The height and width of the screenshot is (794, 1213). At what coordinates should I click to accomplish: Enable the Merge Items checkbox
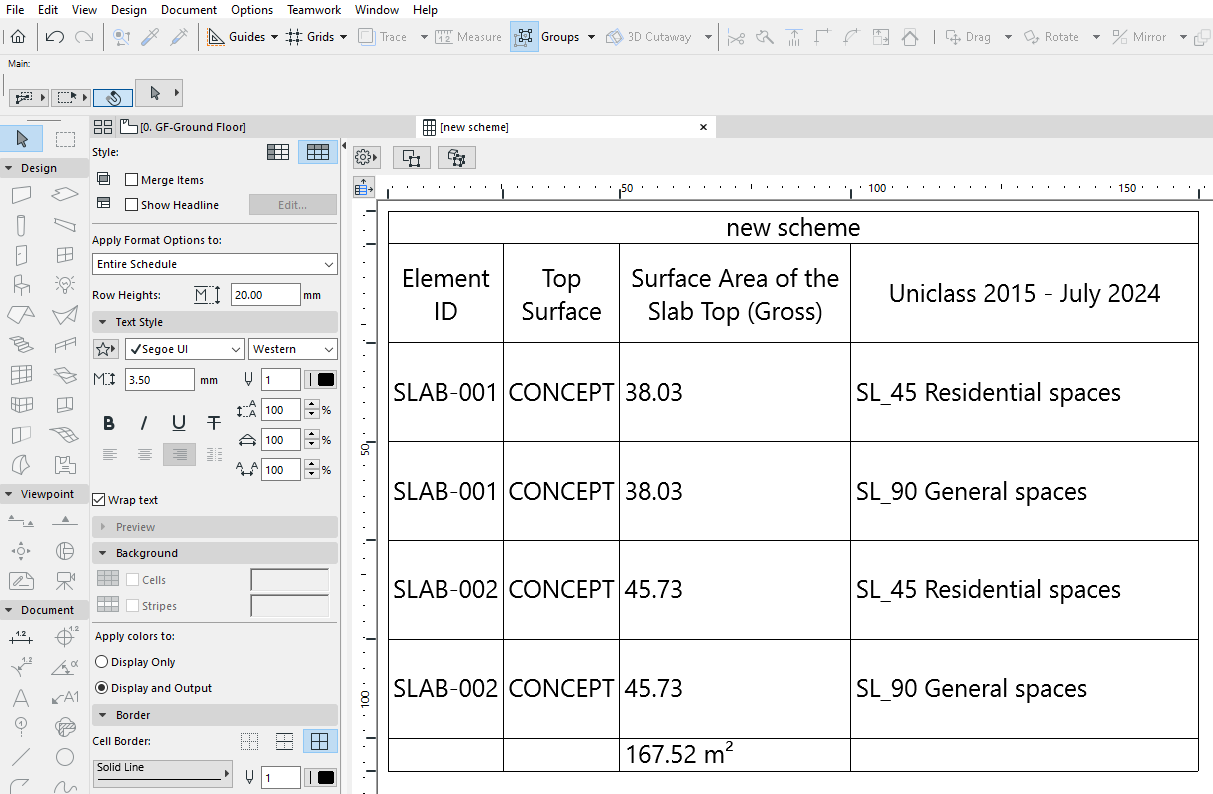[131, 179]
